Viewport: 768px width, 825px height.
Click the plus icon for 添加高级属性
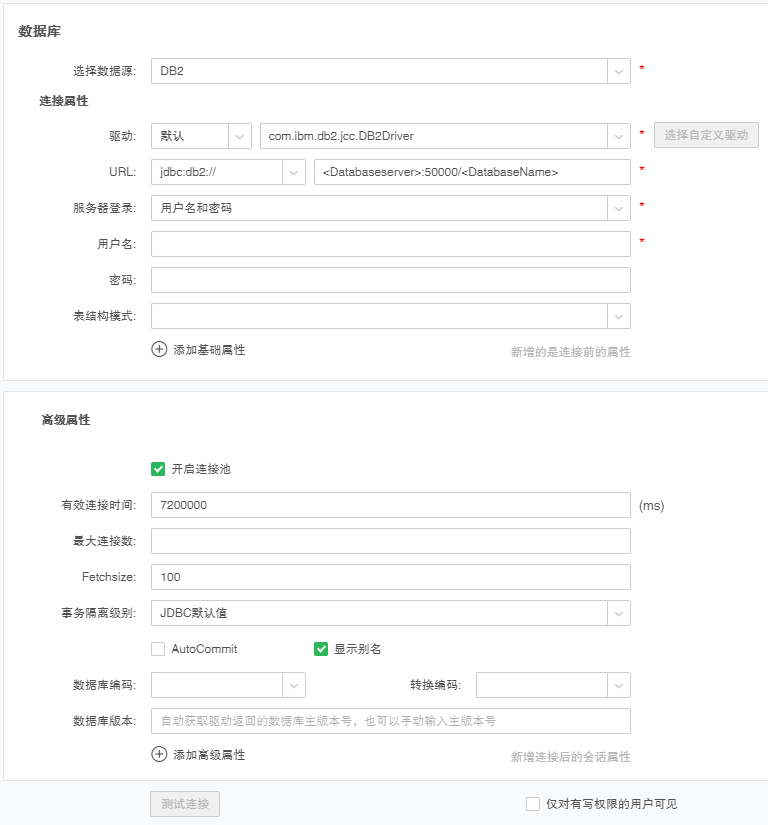(159, 754)
